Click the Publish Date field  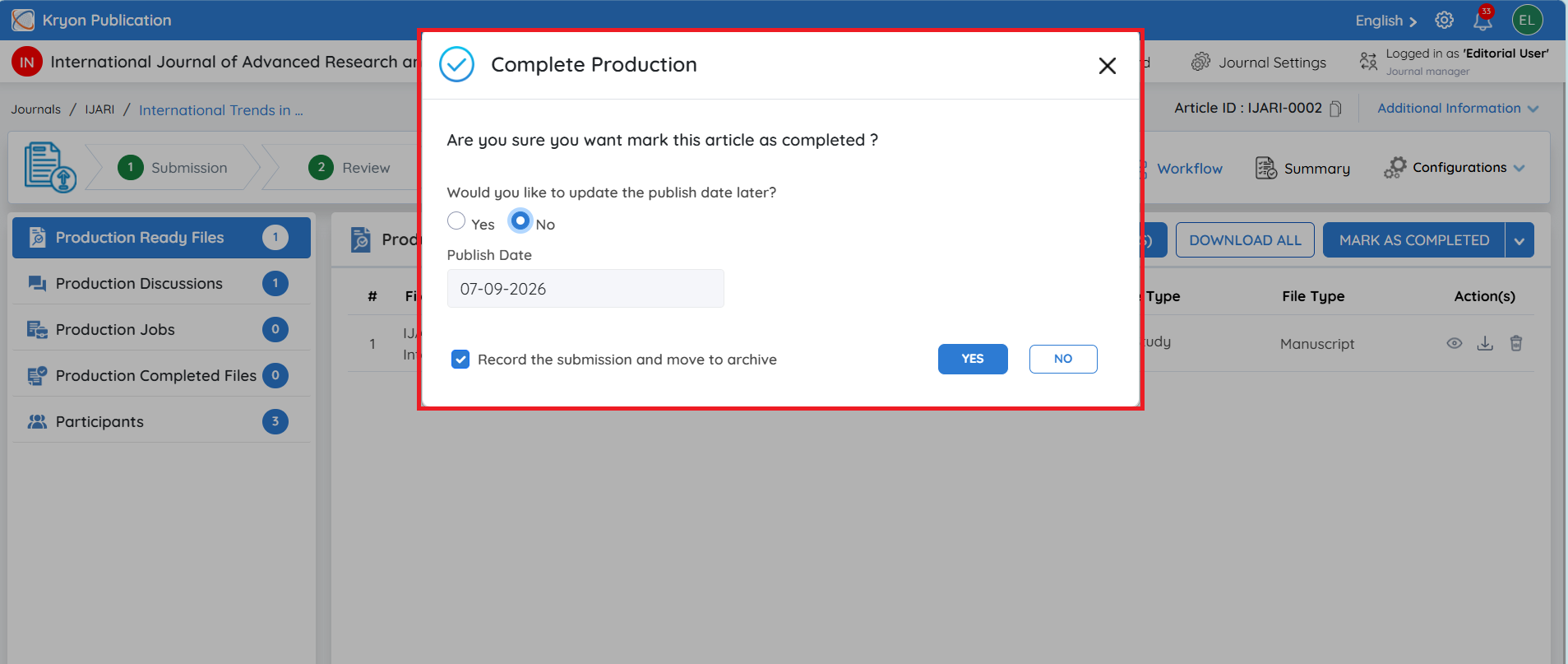(585, 289)
